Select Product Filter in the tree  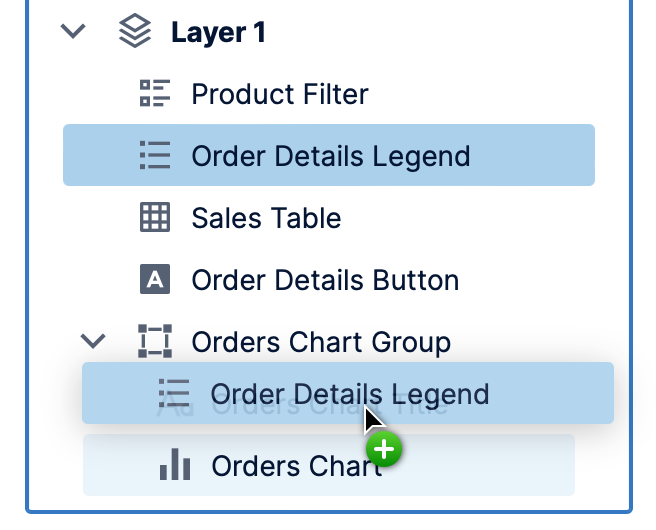[280, 94]
